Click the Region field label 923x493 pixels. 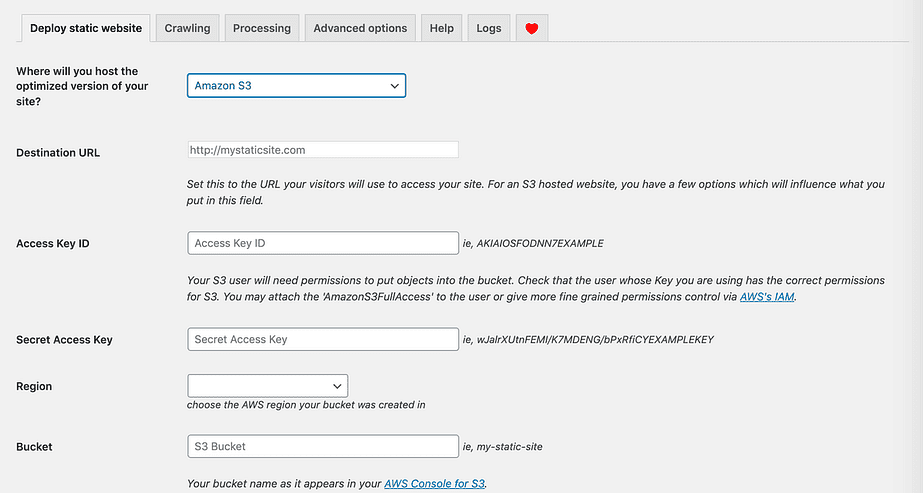click(x=34, y=386)
